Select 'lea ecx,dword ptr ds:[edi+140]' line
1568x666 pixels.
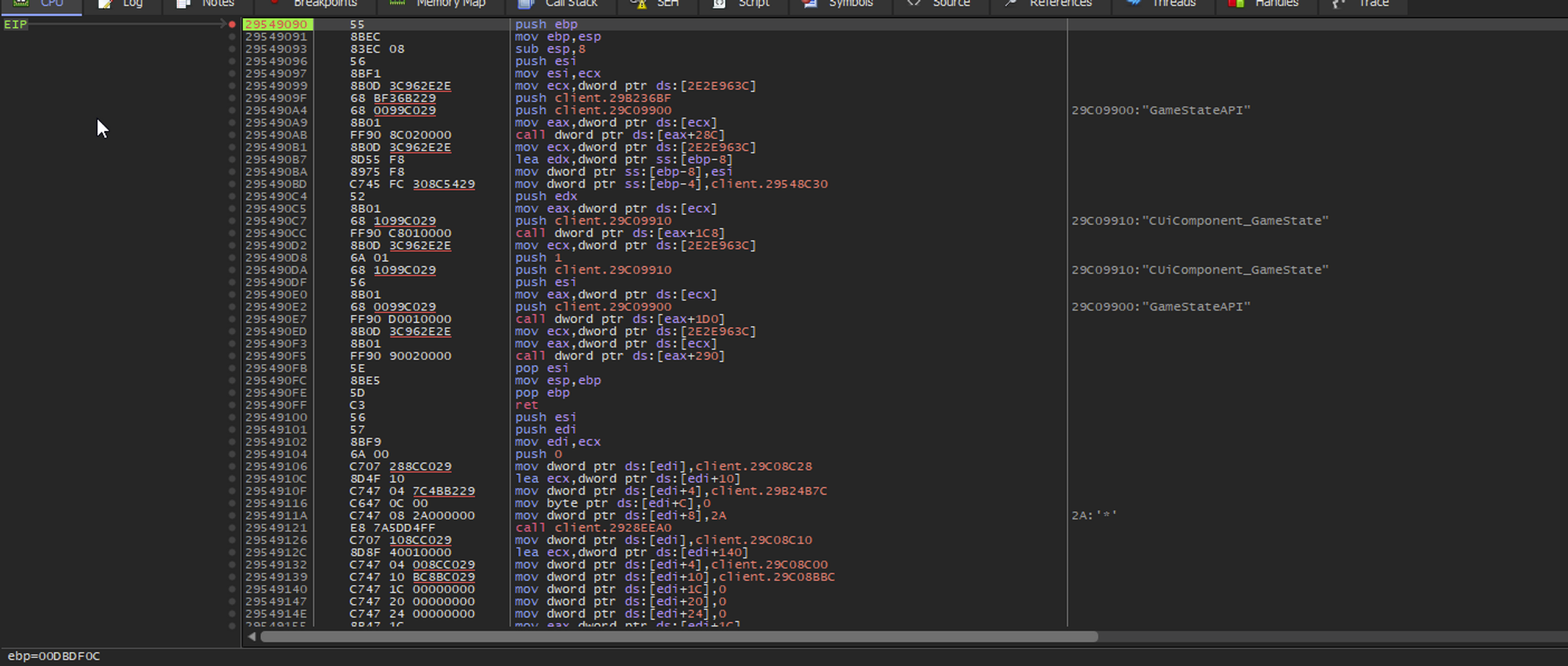631,552
